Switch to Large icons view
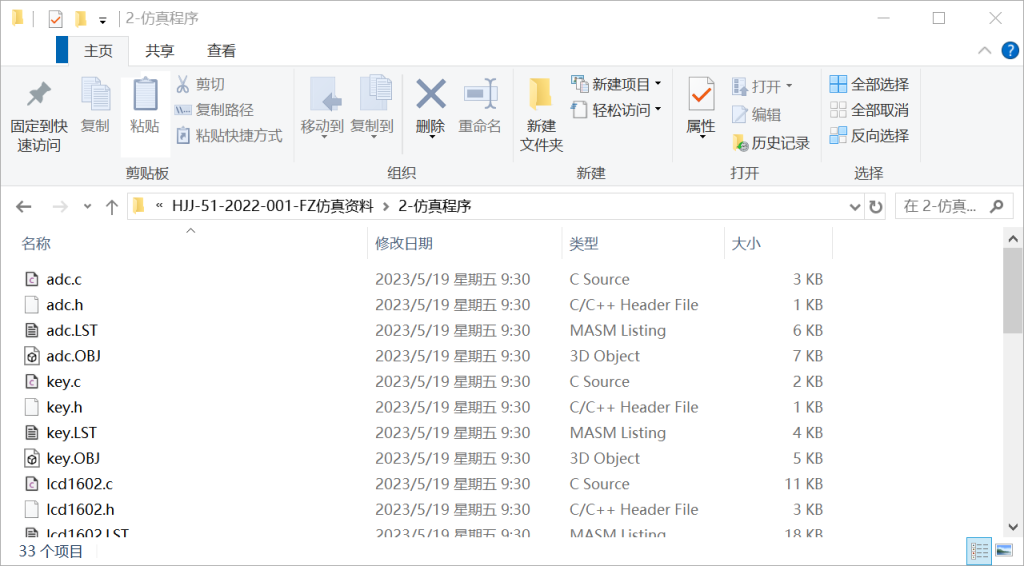Image resolution: width=1024 pixels, height=566 pixels. pos(1004,551)
